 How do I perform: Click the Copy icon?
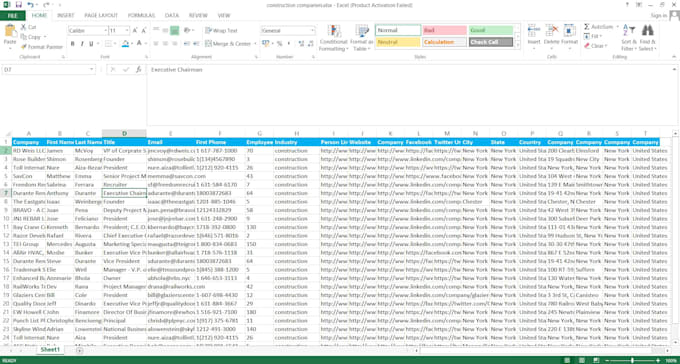23,37
